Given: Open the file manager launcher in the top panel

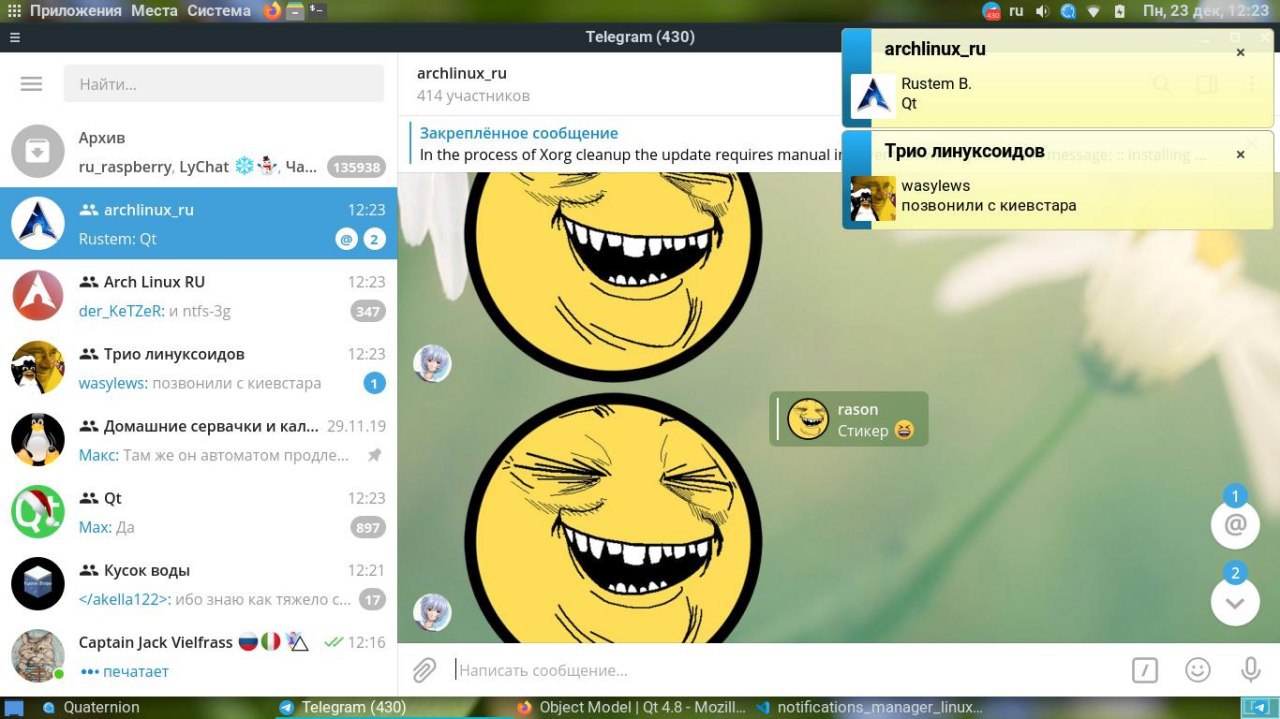Looking at the screenshot, I should click(295, 11).
